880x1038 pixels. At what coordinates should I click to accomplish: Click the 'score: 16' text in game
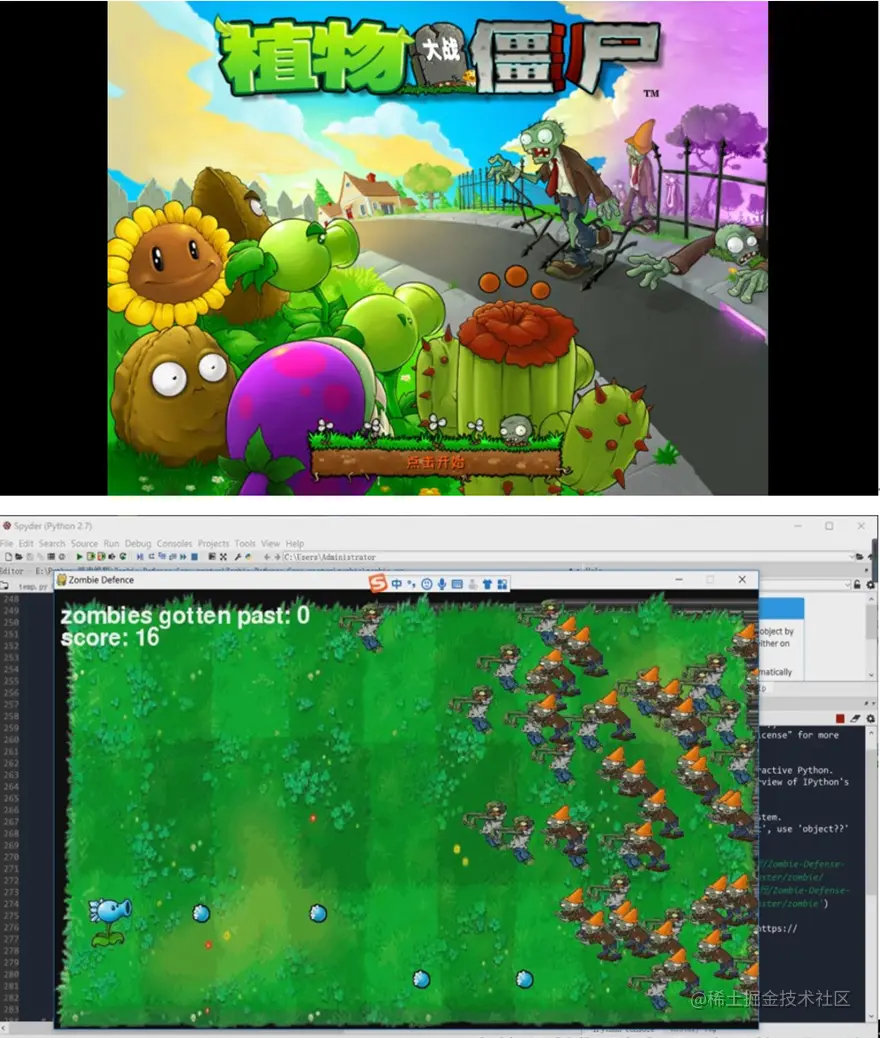click(x=110, y=637)
